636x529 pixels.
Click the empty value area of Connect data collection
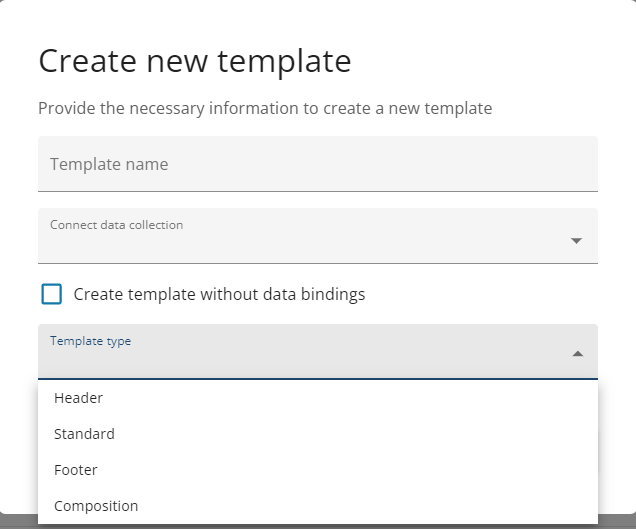300,246
